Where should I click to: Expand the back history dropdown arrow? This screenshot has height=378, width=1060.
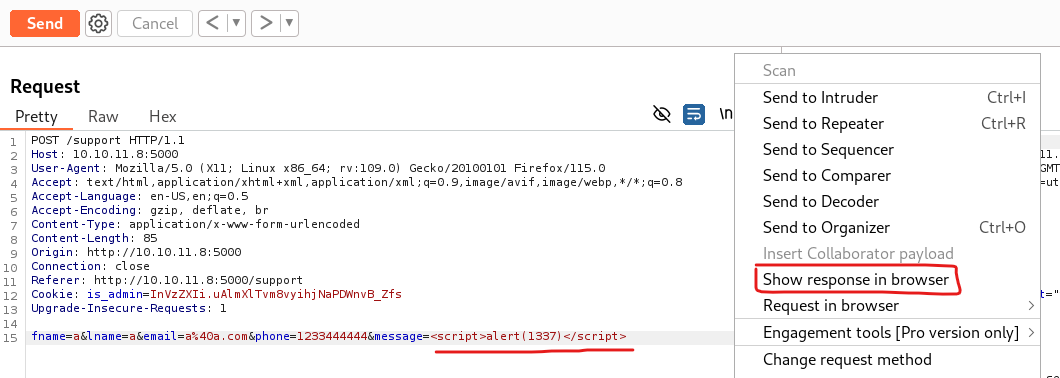pyautogui.click(x=236, y=24)
